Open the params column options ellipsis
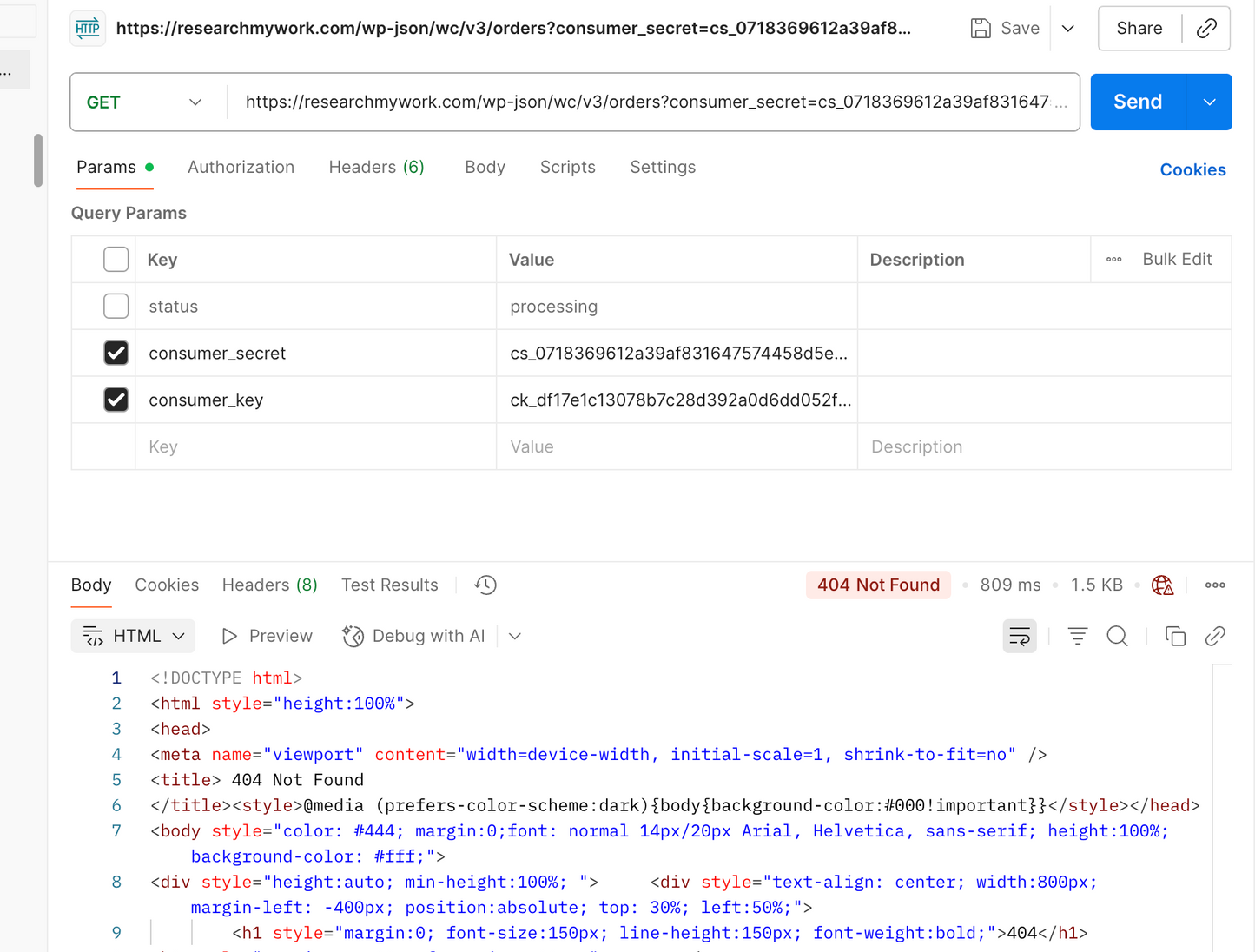The image size is (1255, 952). 1114,260
